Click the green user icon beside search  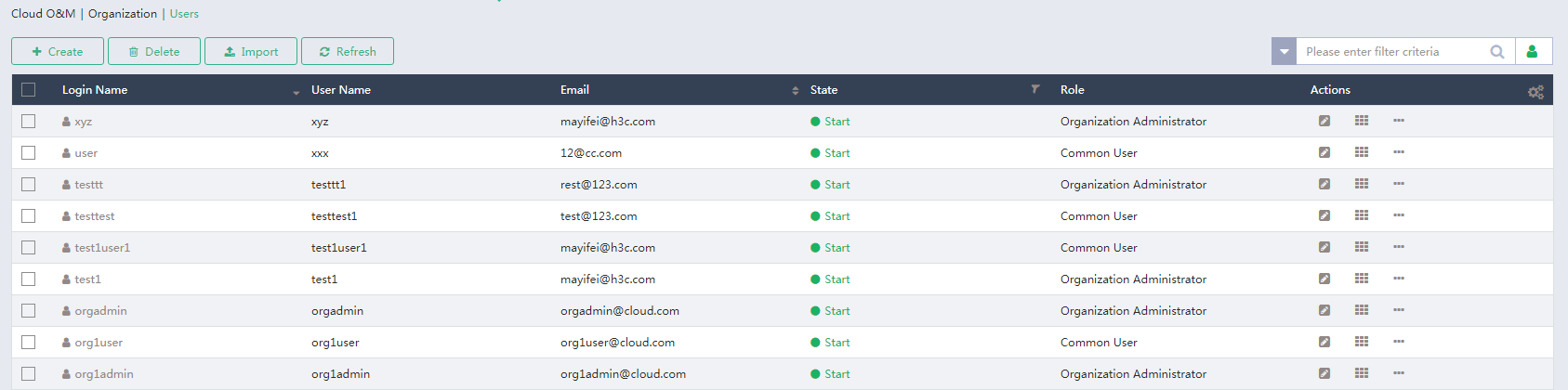pyautogui.click(x=1532, y=52)
